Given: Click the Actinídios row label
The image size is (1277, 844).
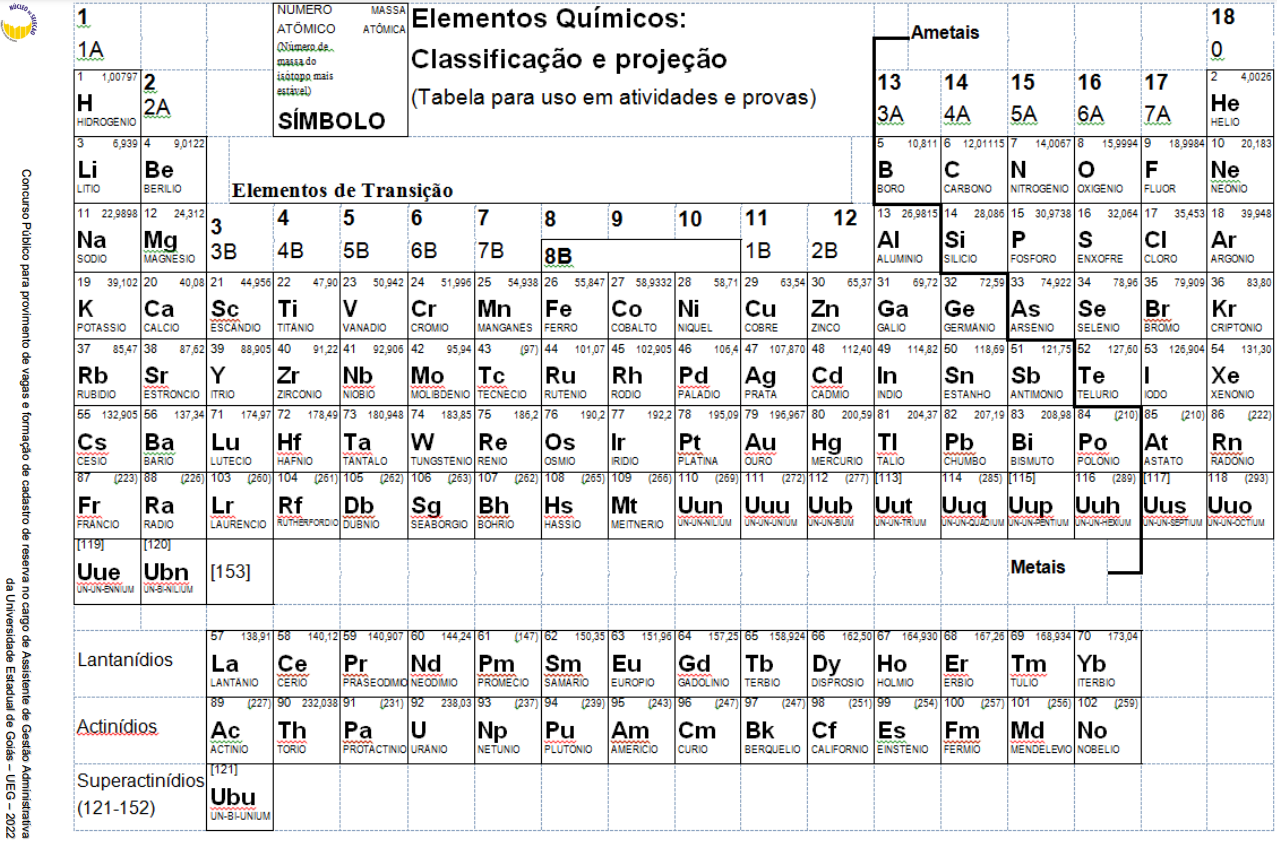Looking at the screenshot, I should pos(117,727).
